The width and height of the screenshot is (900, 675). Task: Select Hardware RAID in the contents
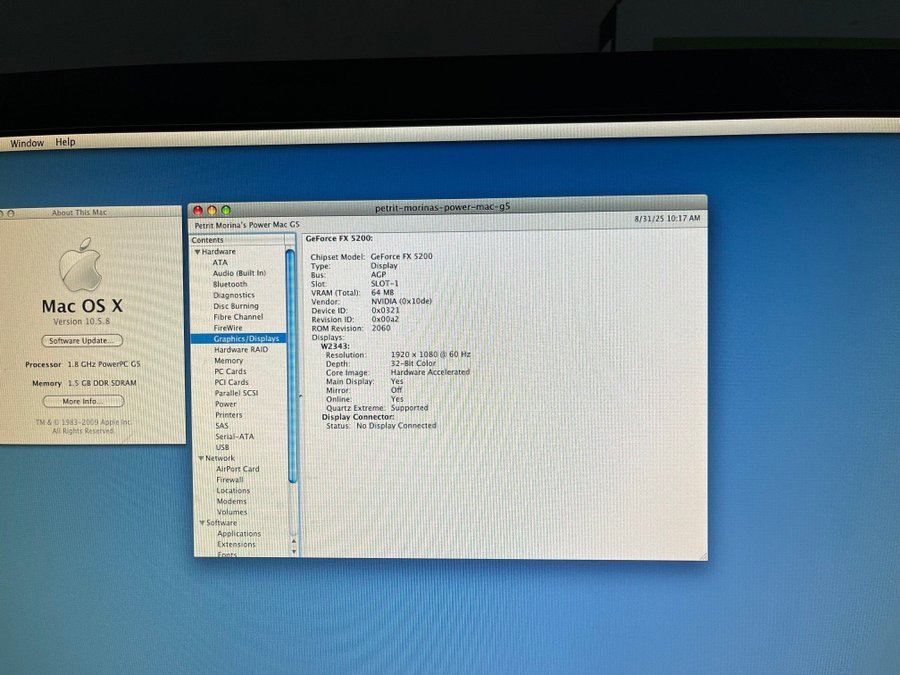coord(241,350)
